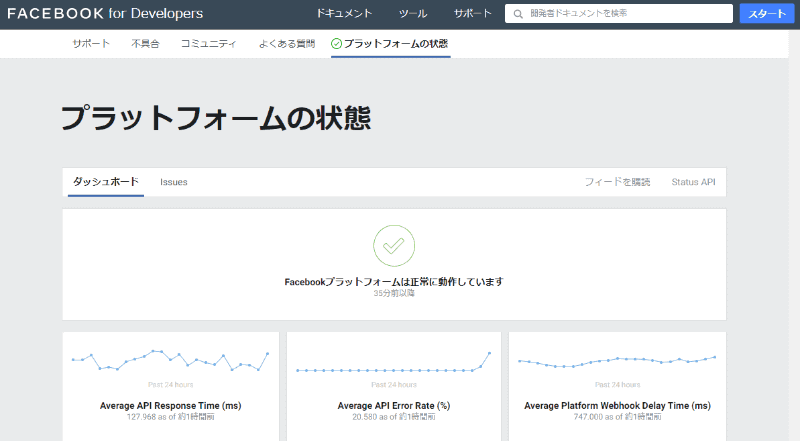The image size is (800, 441).
Task: Go to サポート in the sub navigation
Action: (91, 44)
